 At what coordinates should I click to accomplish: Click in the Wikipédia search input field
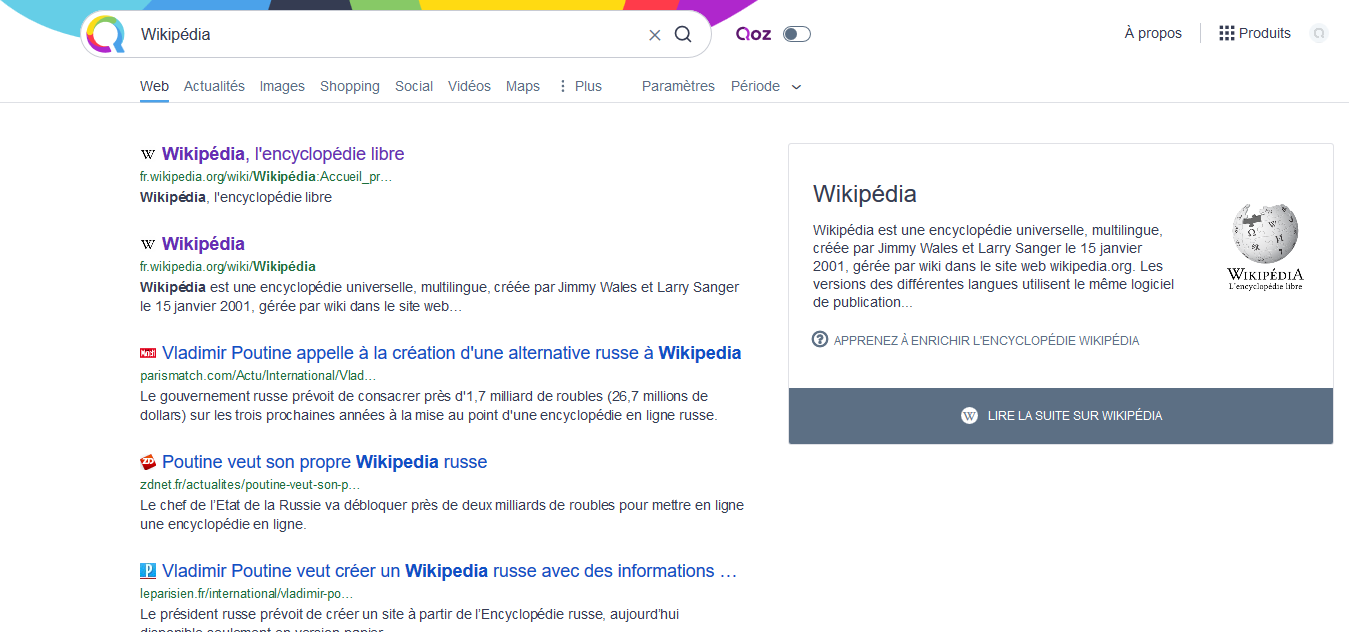click(x=390, y=34)
